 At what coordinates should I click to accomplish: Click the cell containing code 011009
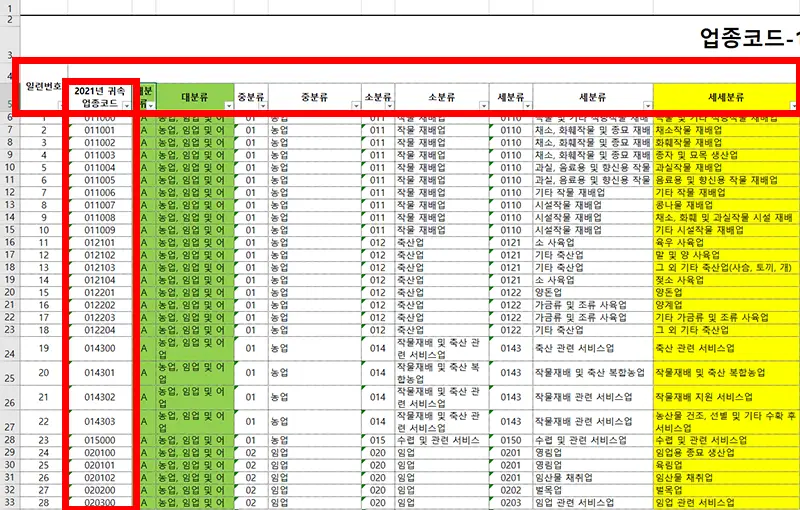point(99,231)
